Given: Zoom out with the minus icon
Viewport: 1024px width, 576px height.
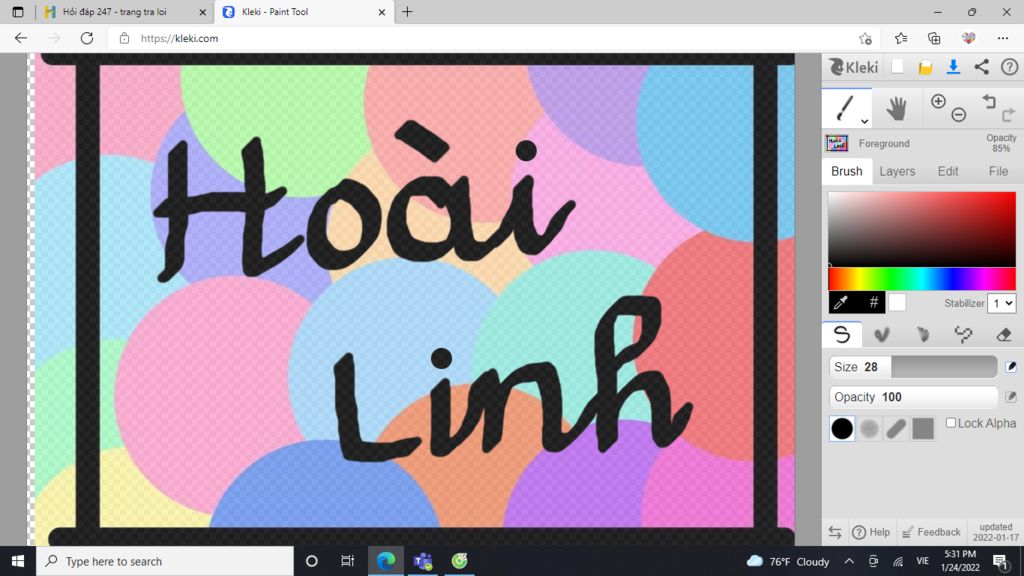Looking at the screenshot, I should 958,115.
